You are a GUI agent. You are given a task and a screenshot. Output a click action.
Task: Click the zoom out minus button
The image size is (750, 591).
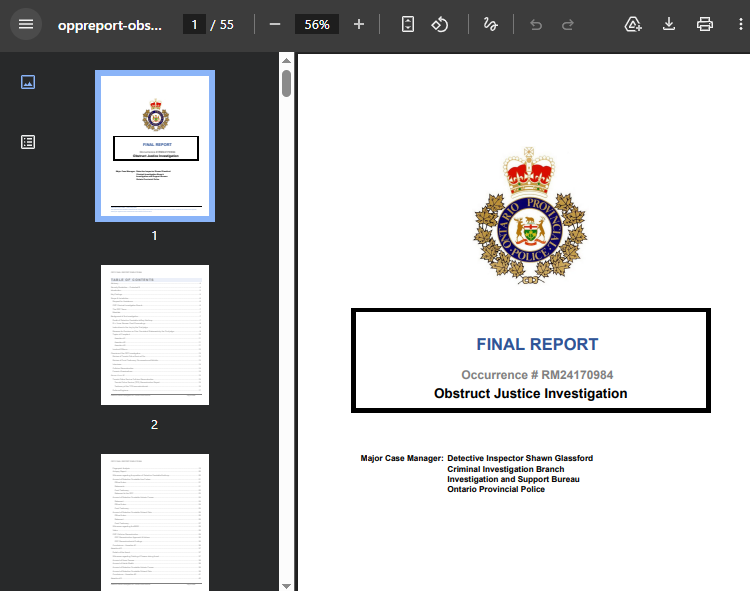[x=275, y=24]
